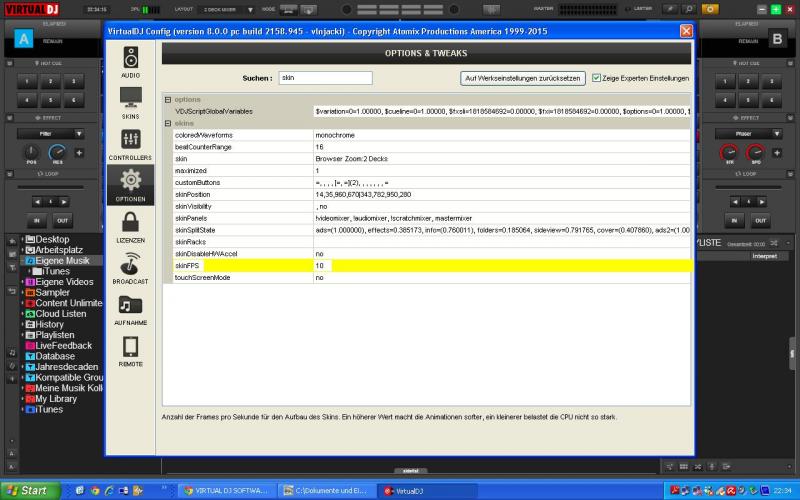
Task: Toggle Zeige Experten Einstellungen checkbox
Action: pyautogui.click(x=596, y=78)
